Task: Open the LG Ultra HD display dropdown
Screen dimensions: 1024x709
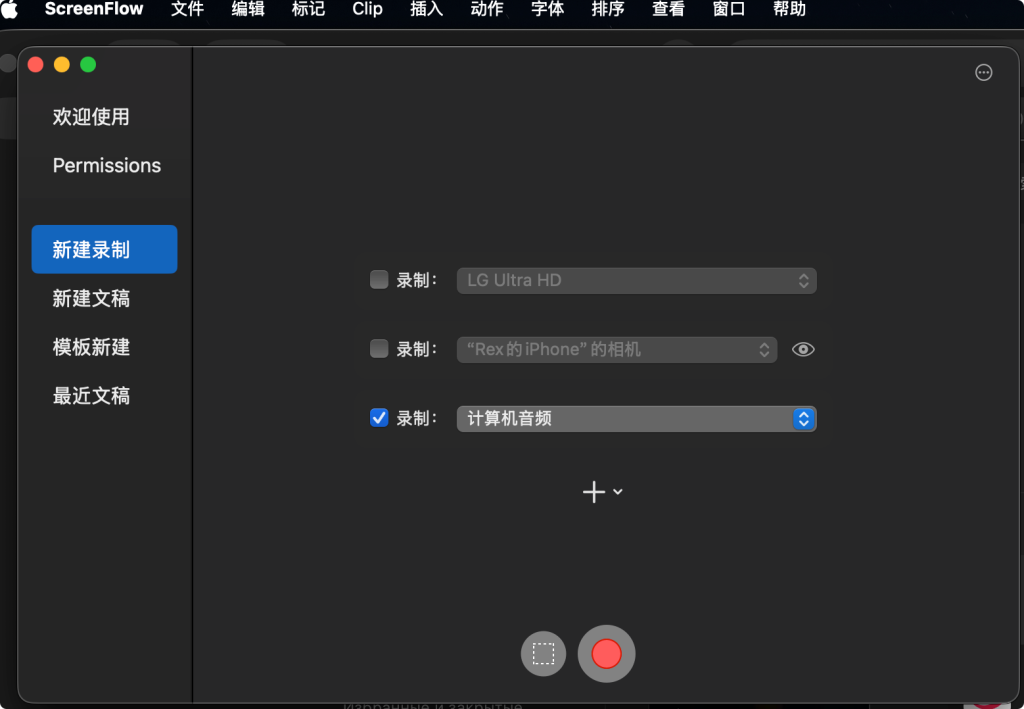Action: (636, 280)
